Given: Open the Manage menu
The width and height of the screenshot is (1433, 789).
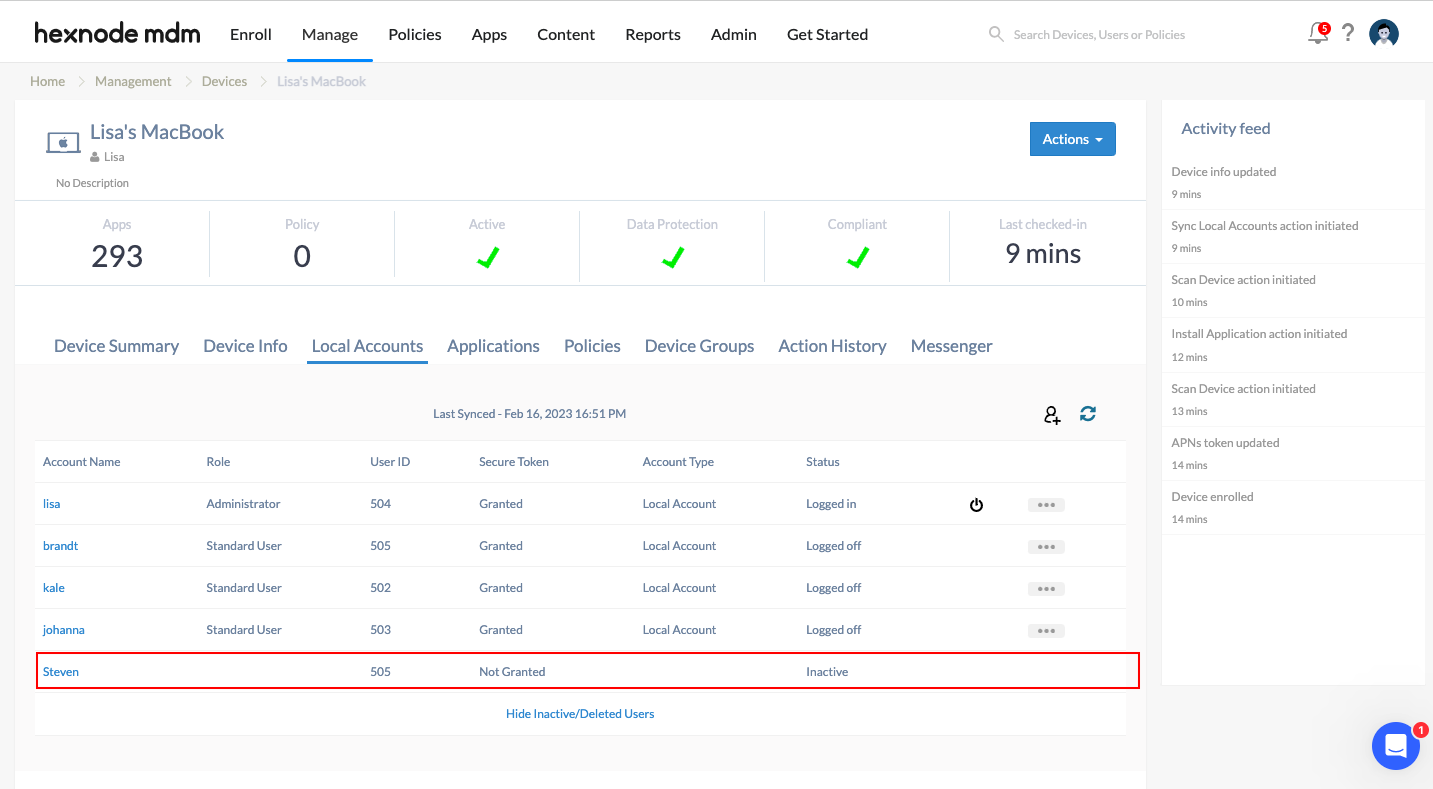Looking at the screenshot, I should [x=330, y=34].
